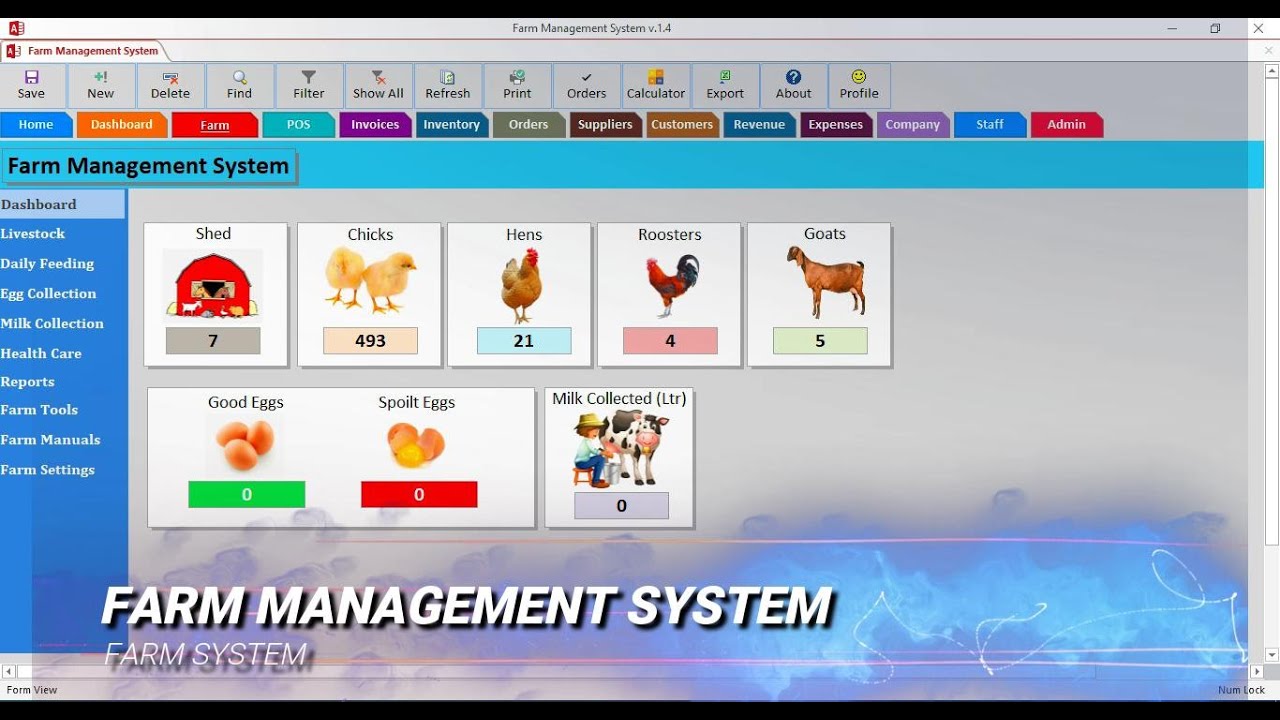Open the orange Dashboard tab
The height and width of the screenshot is (720, 1280).
(x=122, y=125)
